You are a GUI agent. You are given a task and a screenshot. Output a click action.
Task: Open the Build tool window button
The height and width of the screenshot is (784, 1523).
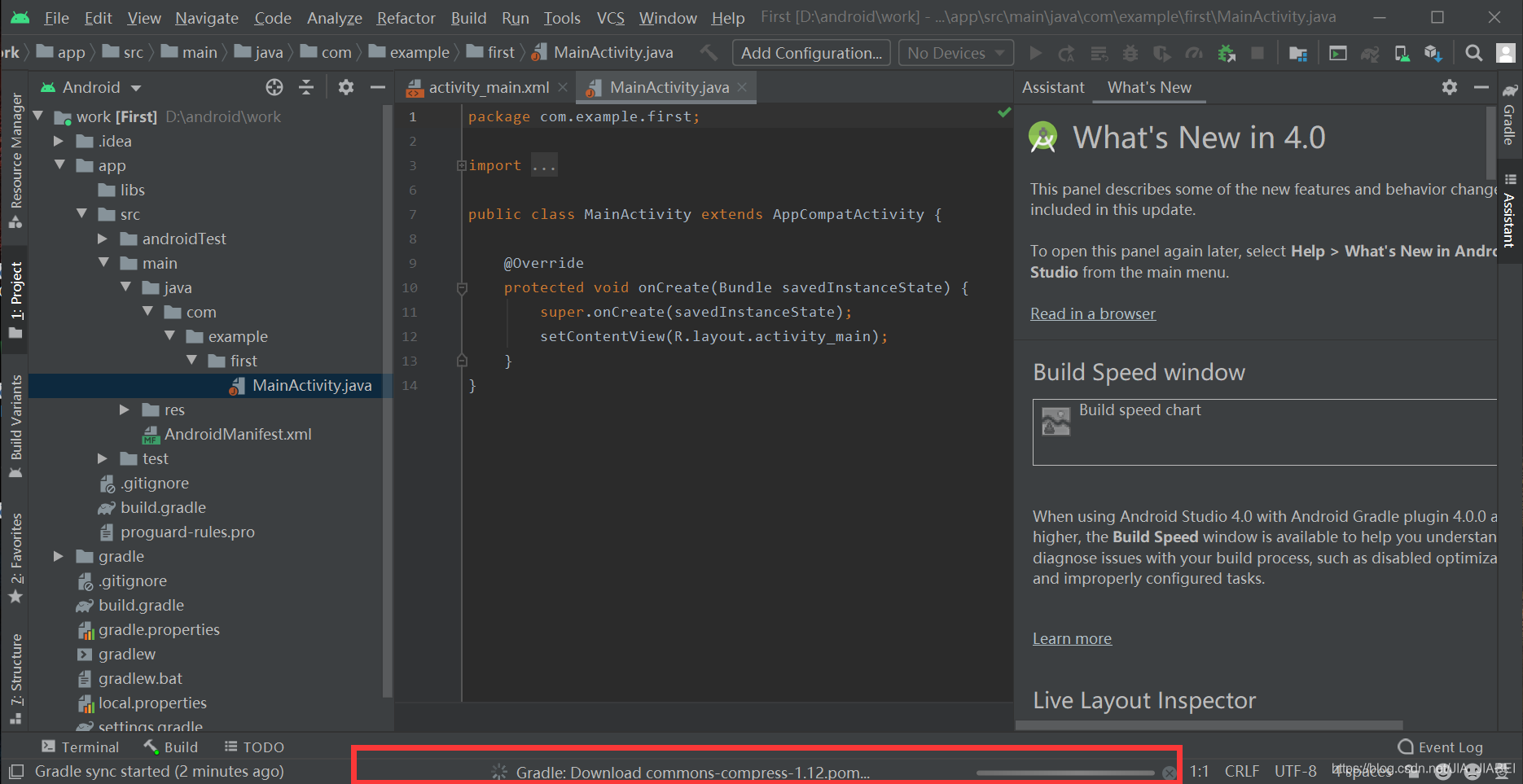171,747
